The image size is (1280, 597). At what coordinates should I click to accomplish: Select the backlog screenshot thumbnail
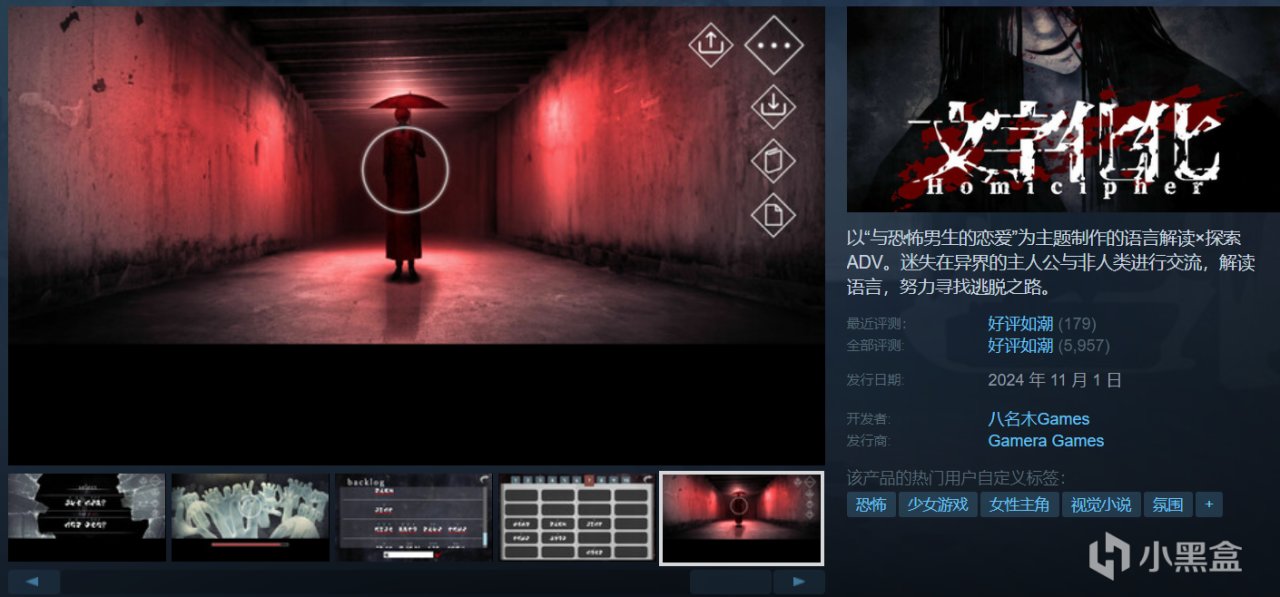(x=414, y=518)
